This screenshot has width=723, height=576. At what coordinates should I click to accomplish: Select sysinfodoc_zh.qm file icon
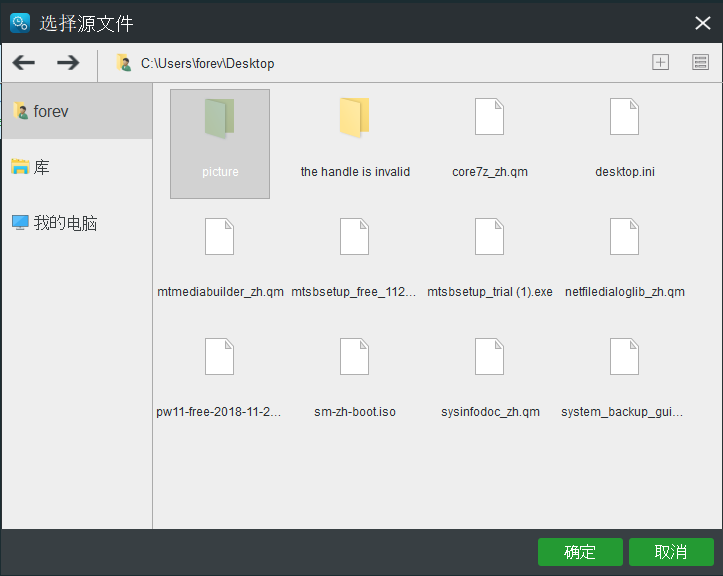[489, 356]
